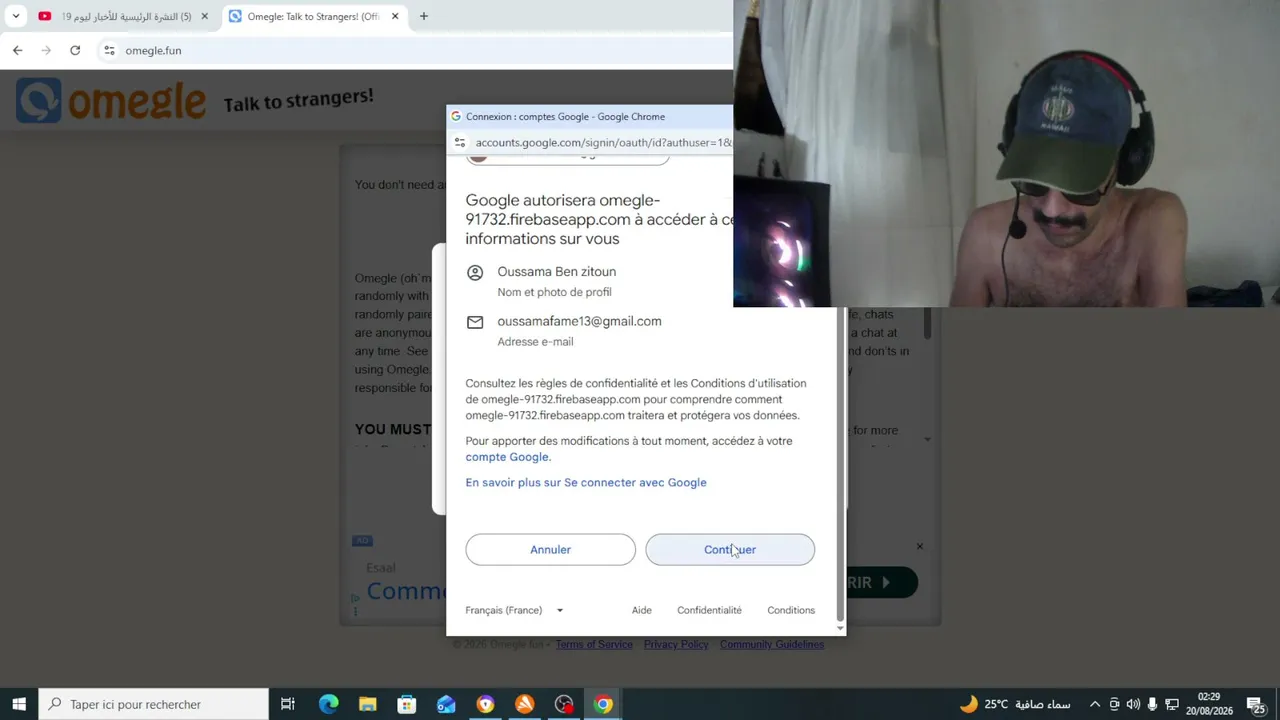The height and width of the screenshot is (720, 1280).
Task: Open the purple shield app on the taskbar
Action: coord(485,704)
